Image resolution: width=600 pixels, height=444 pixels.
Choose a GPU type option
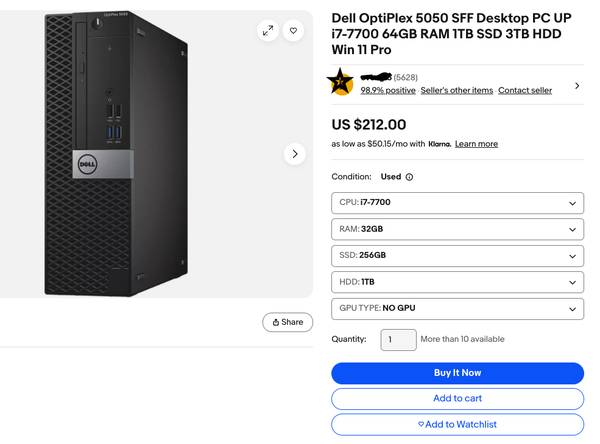coord(457,308)
